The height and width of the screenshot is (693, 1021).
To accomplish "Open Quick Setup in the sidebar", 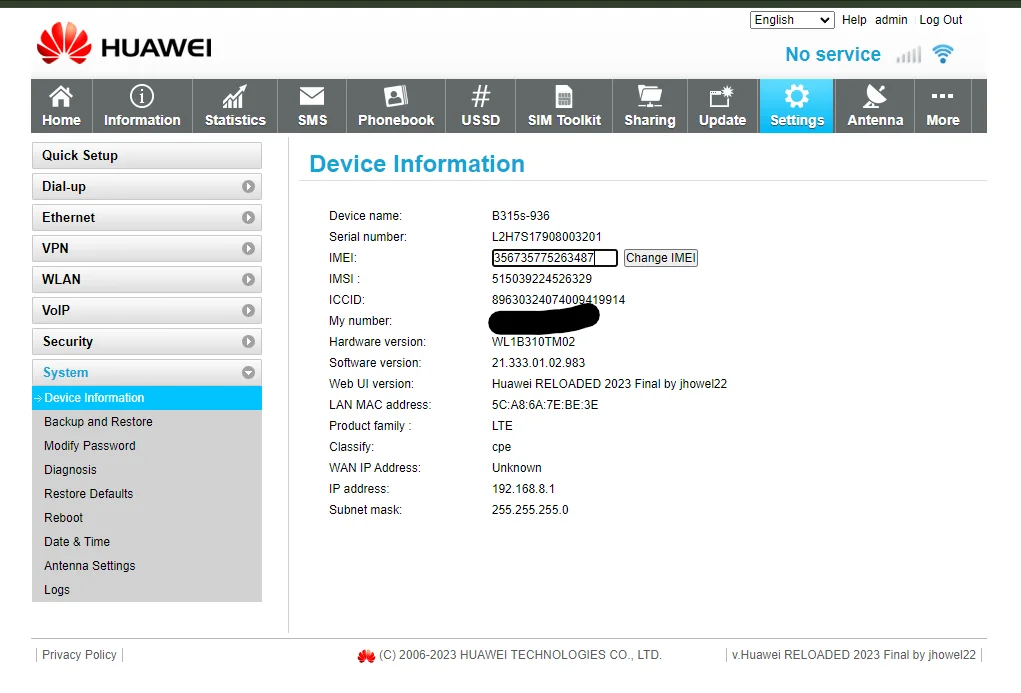I will click(147, 156).
